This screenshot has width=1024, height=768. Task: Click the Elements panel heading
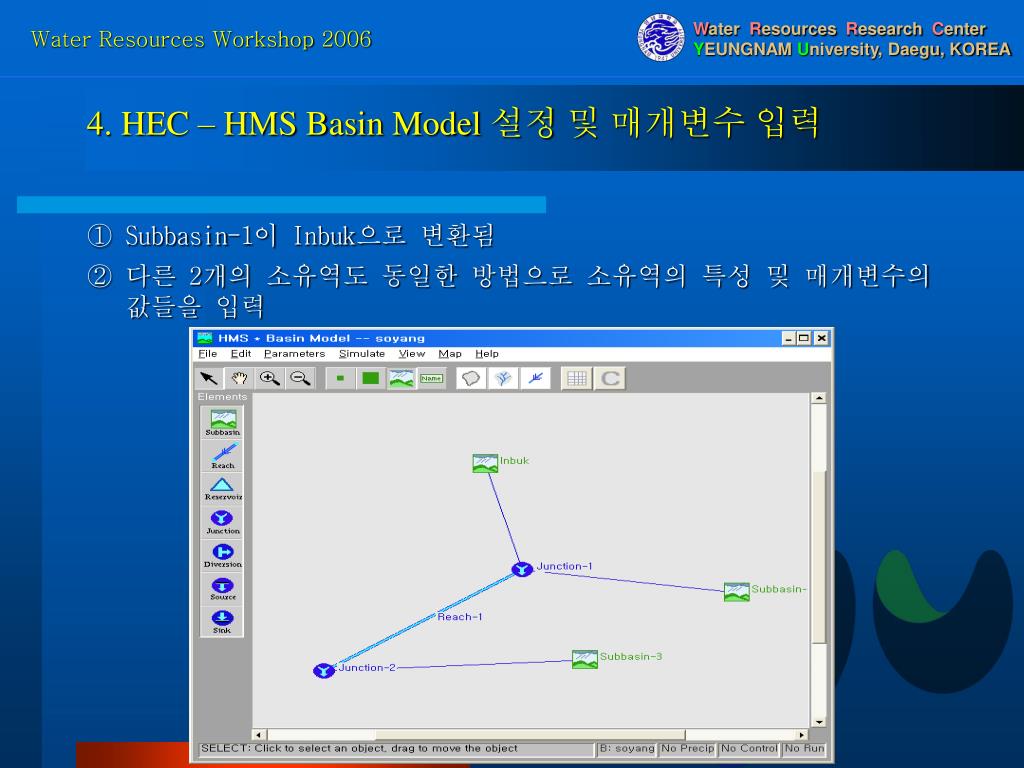(222, 396)
